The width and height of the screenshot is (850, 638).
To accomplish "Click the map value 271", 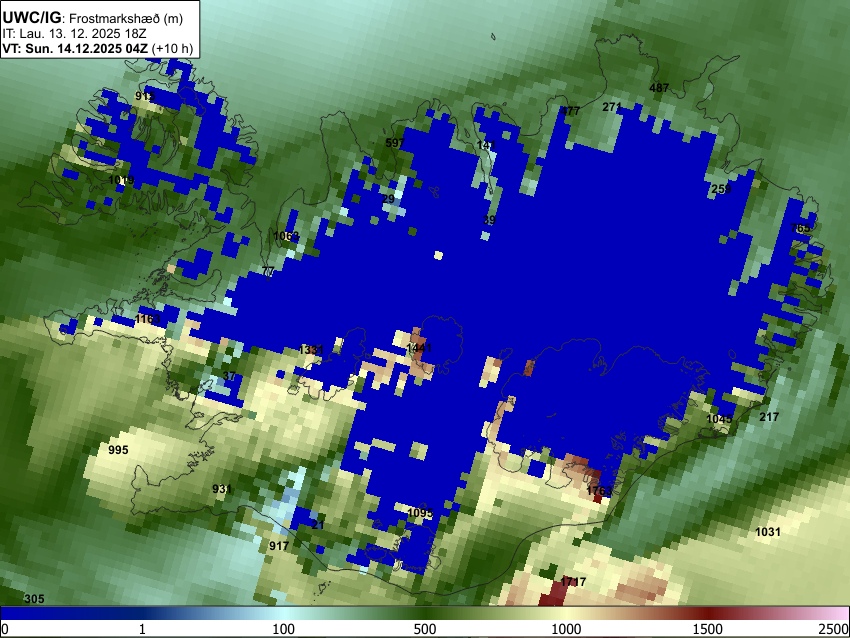I will point(612,107).
